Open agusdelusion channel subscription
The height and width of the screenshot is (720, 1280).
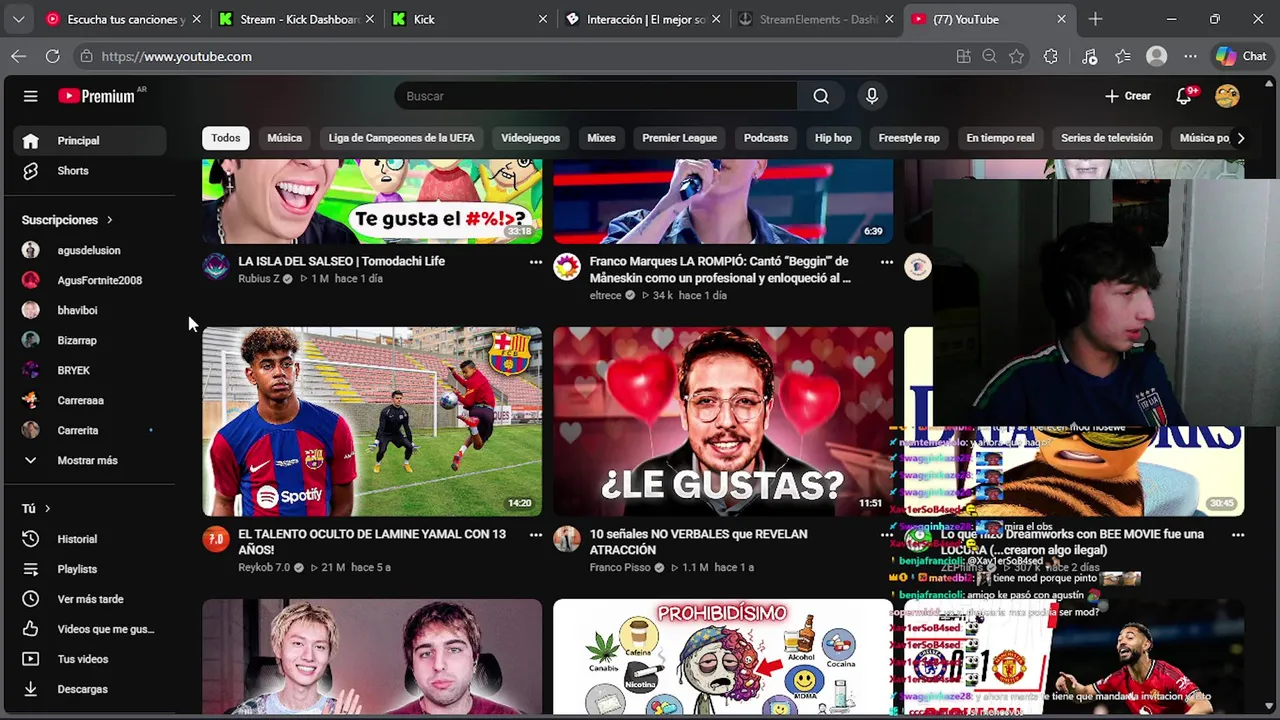coord(90,251)
